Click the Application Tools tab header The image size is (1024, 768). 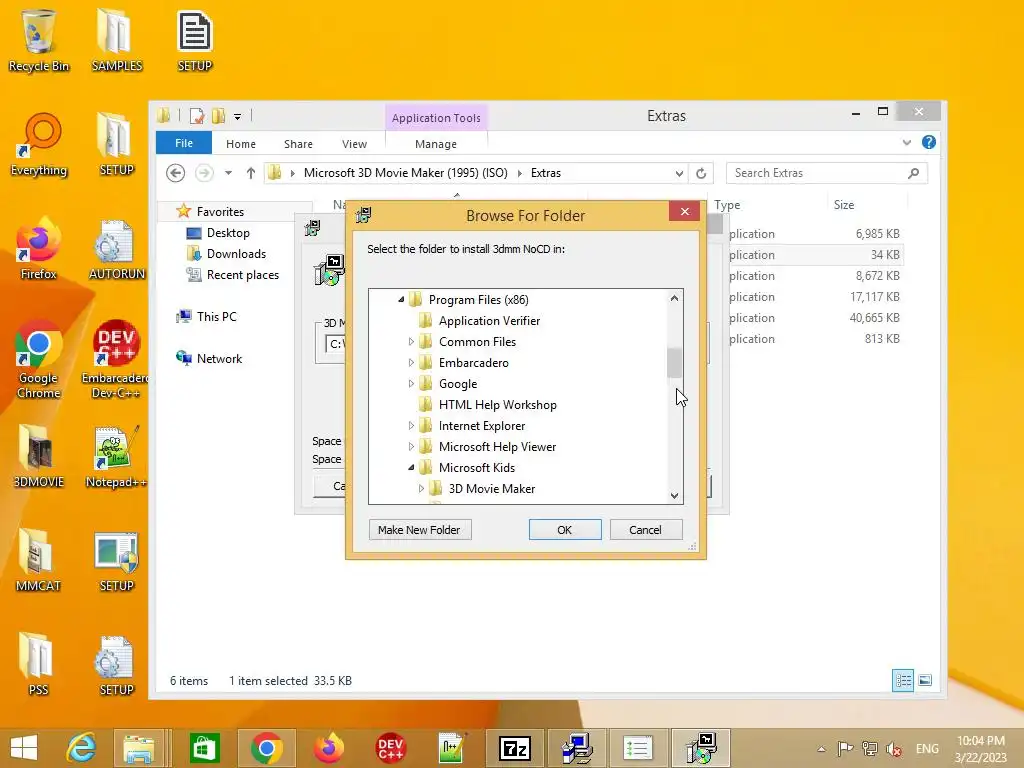(x=436, y=118)
